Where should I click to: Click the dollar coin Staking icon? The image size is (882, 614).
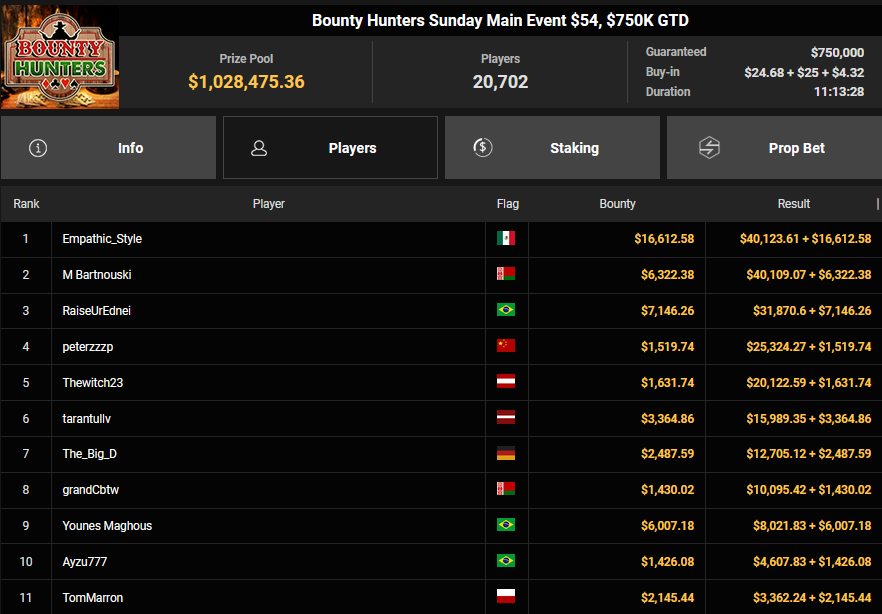482,148
